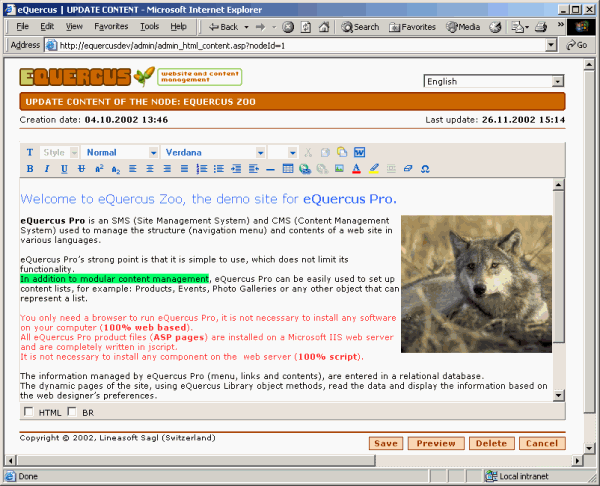The width and height of the screenshot is (600, 486).
Task: Expand the Verdana font dropdown
Action: (x=211, y=152)
